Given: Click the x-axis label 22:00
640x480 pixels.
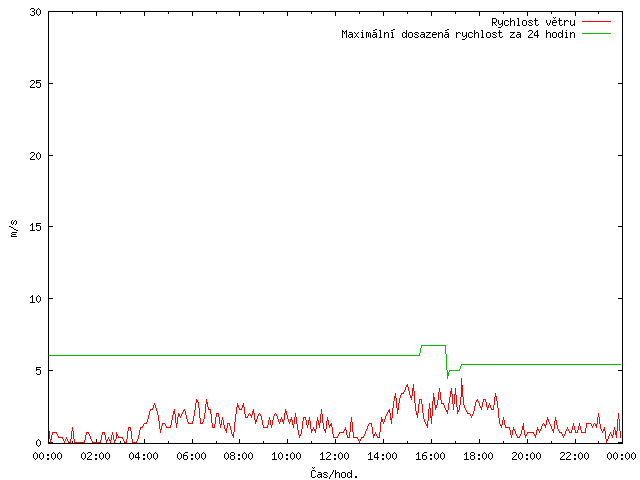Looking at the screenshot, I should tap(574, 456).
